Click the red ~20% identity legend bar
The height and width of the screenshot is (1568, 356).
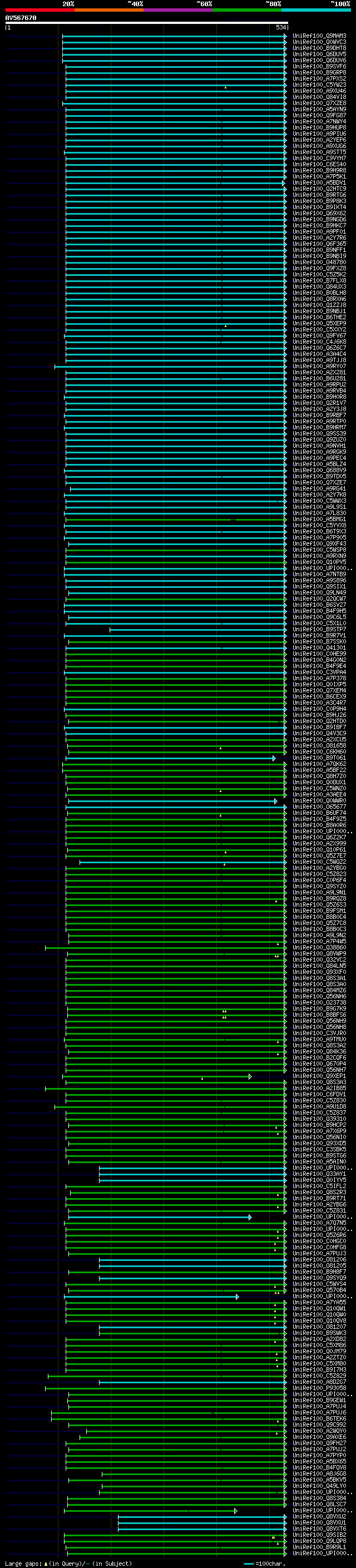tap(39, 10)
